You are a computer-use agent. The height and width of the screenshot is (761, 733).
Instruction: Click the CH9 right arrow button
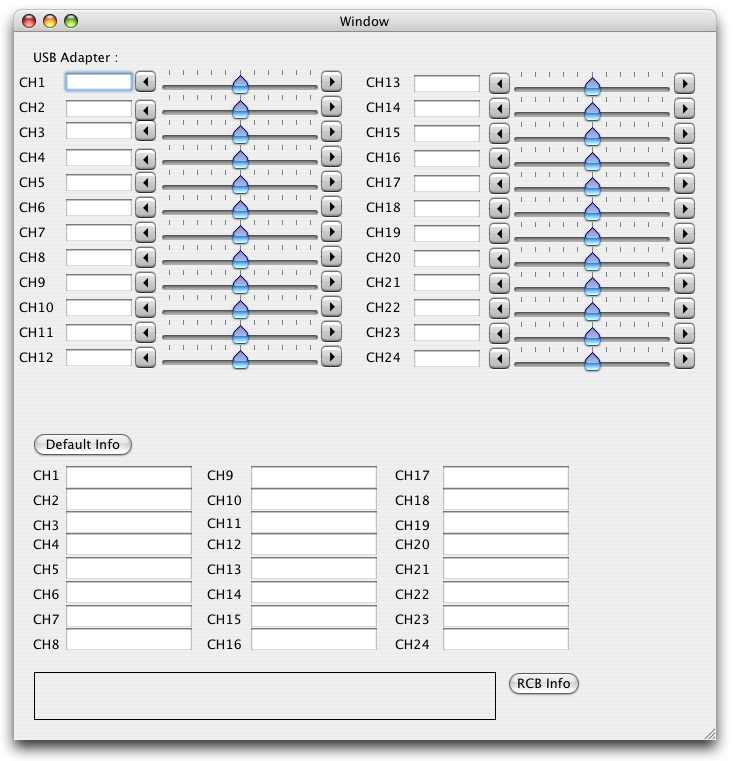click(332, 281)
